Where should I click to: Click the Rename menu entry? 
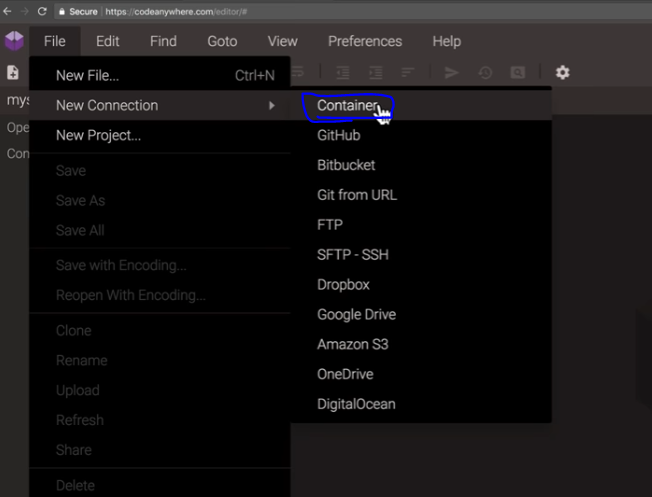click(160, 361)
